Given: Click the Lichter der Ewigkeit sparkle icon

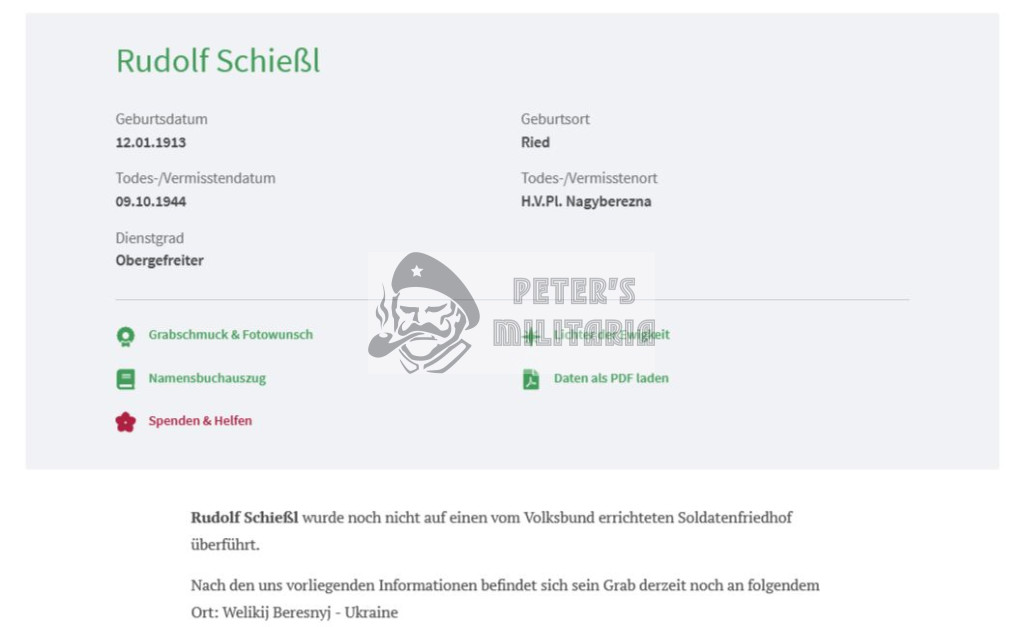Looking at the screenshot, I should [x=531, y=336].
